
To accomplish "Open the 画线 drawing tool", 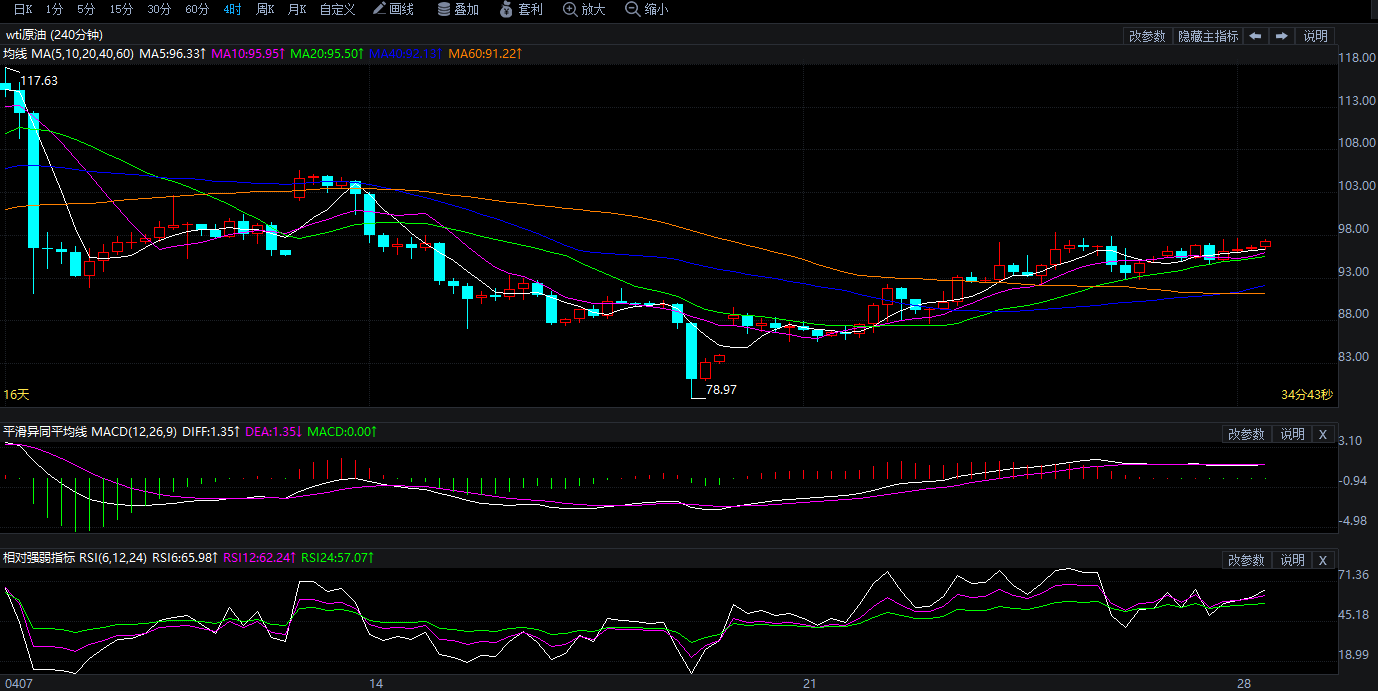I will coord(393,10).
